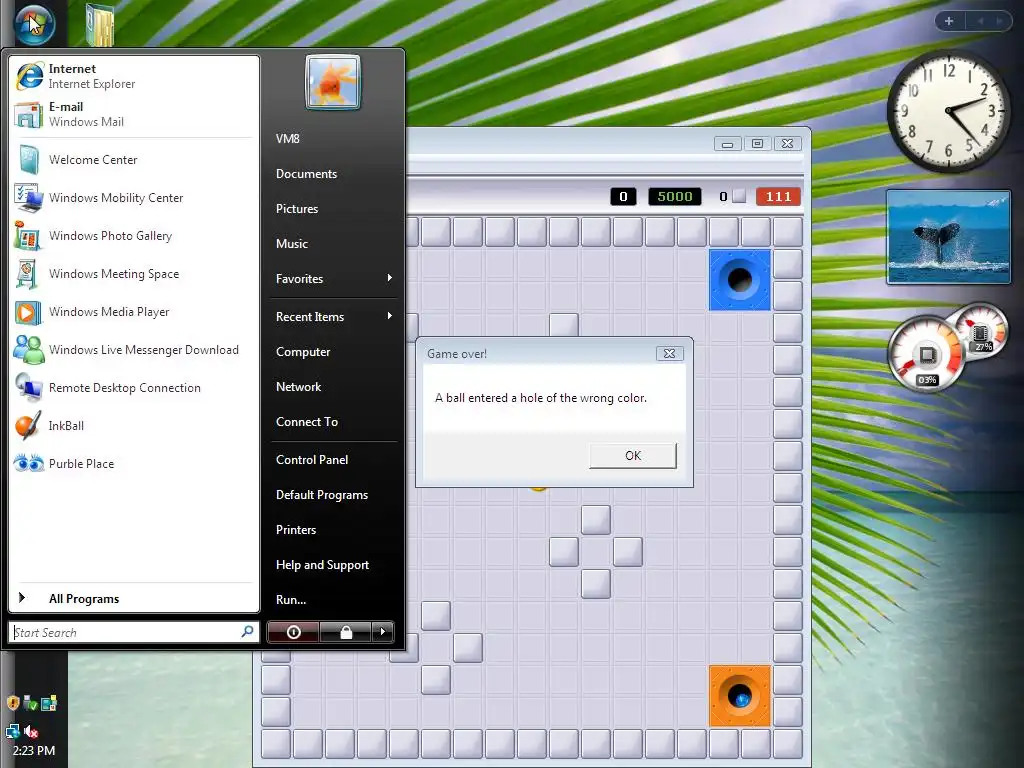Click the power sleep button
The image size is (1024, 768).
(293, 632)
